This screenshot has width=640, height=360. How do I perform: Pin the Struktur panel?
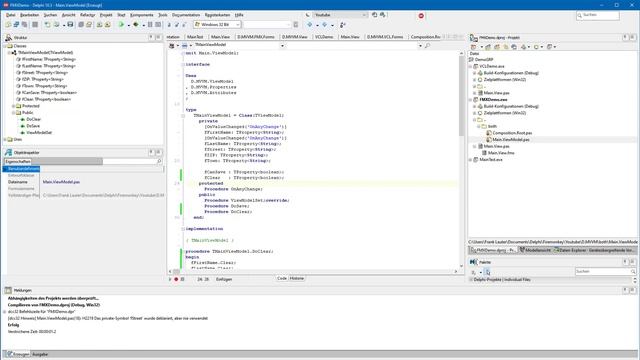[x=151, y=37]
